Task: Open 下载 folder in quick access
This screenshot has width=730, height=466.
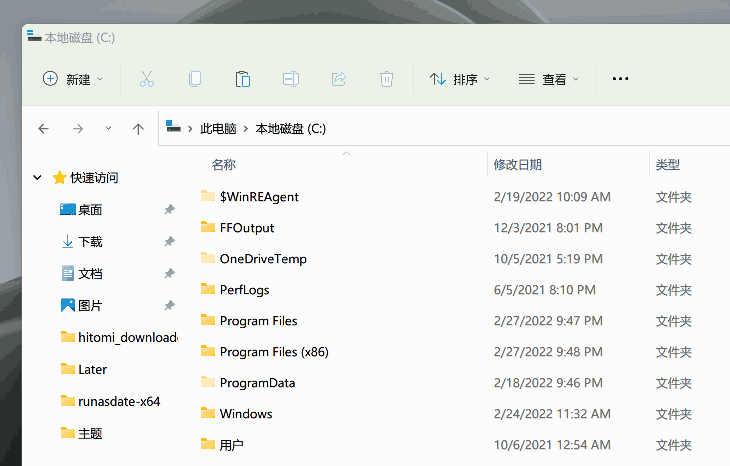Action: 90,242
